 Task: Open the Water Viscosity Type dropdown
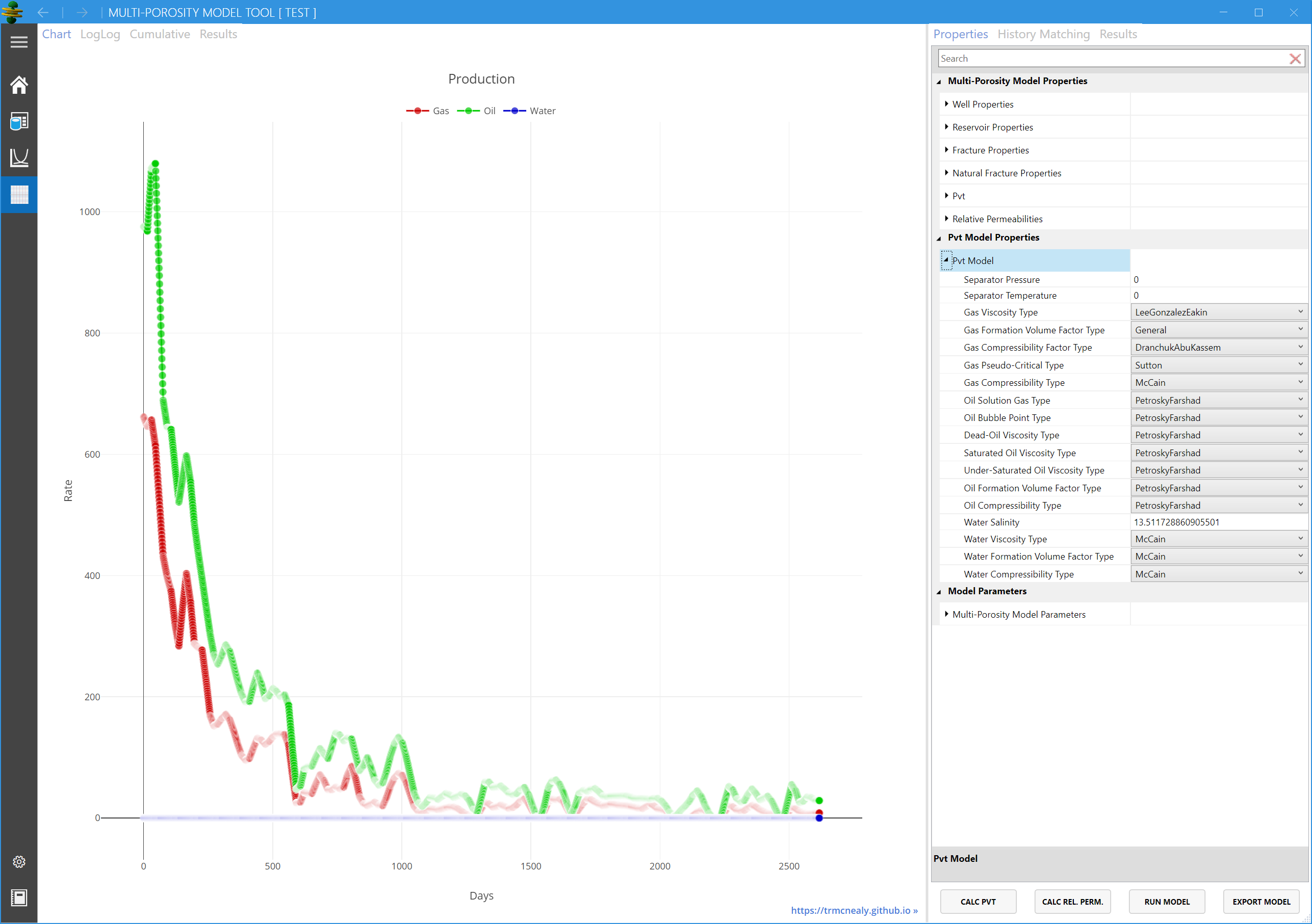pyautogui.click(x=1218, y=539)
